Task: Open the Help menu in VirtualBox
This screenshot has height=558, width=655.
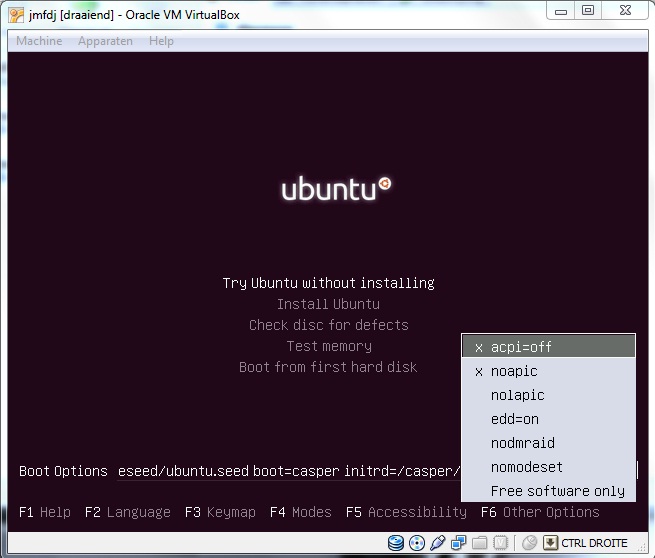Action: [x=161, y=41]
